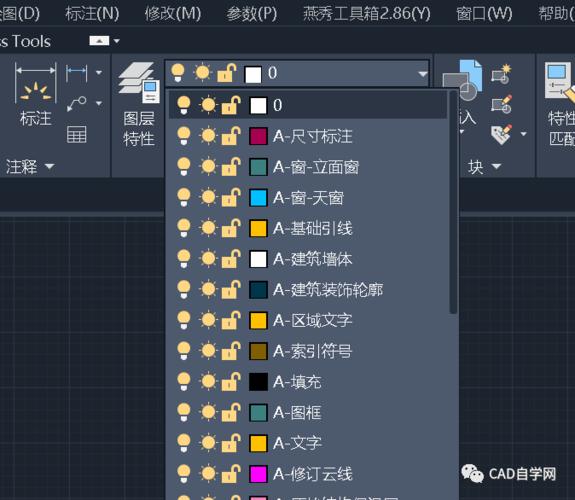Select layer A-窗-天窗
Viewport: 575px width, 500px height.
pos(308,198)
